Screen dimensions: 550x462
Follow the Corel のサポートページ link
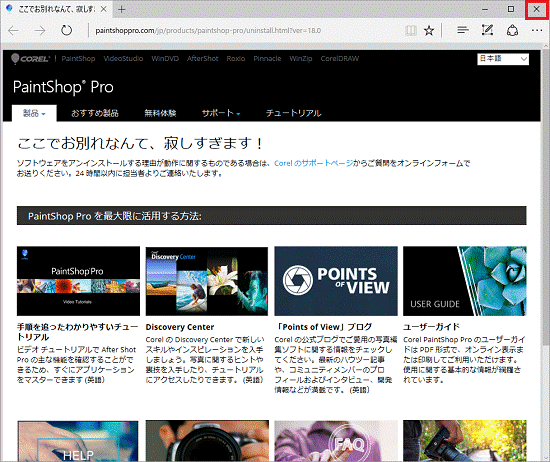coord(314,163)
